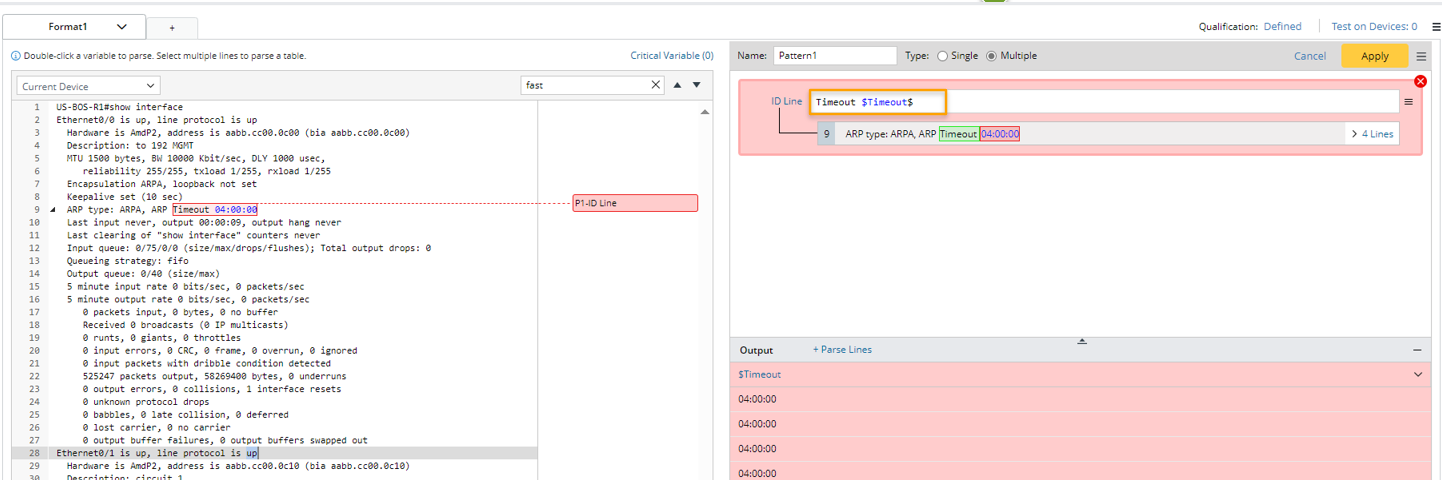Expand the $Timeout column chevron
The image size is (1442, 480).
(x=1418, y=374)
